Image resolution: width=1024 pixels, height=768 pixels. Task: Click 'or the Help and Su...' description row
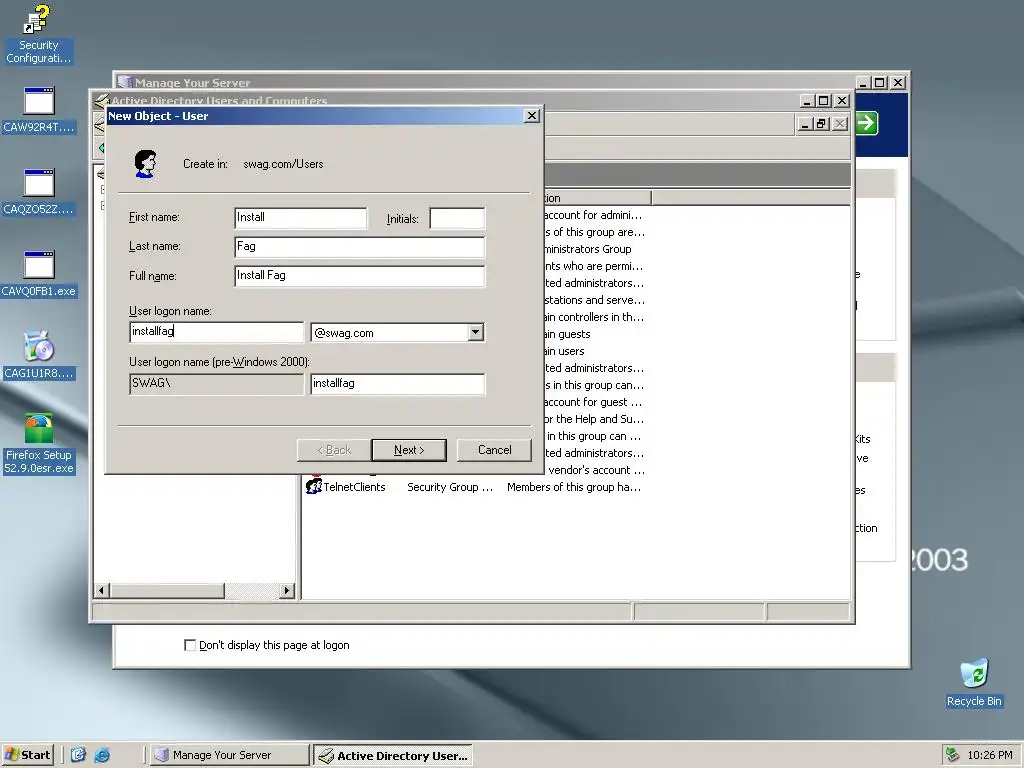594,419
